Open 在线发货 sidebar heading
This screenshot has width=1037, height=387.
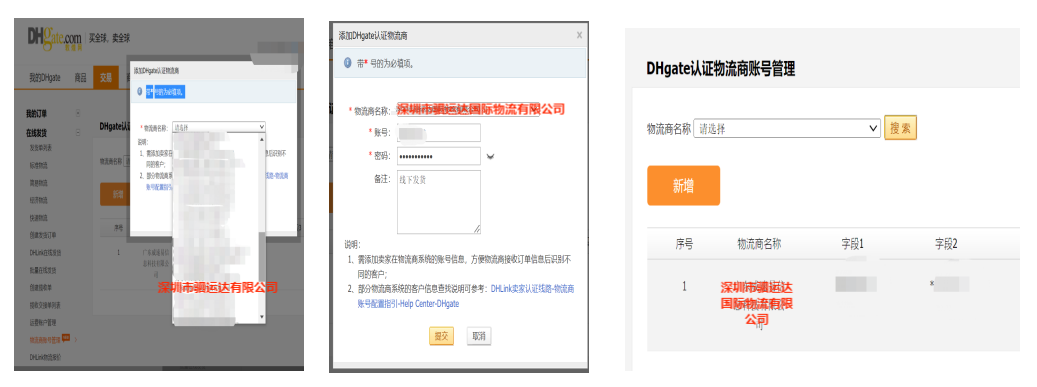[x=36, y=133]
